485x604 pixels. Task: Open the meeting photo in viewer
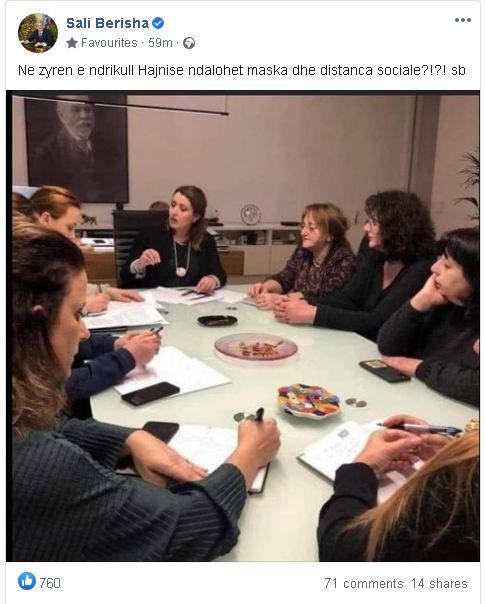pos(243,326)
